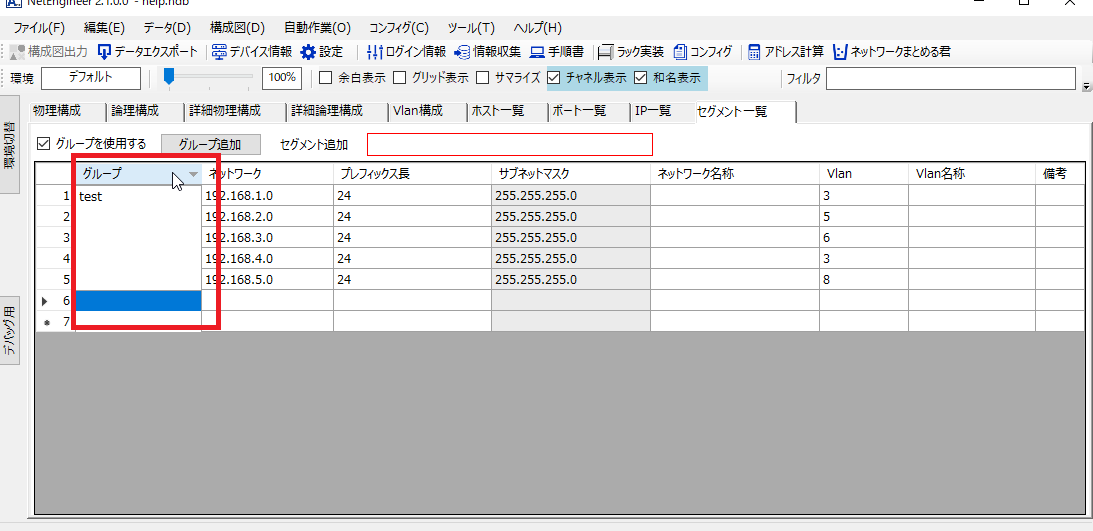Click the 設定 gear icon
The height and width of the screenshot is (531, 1093).
pos(308,52)
